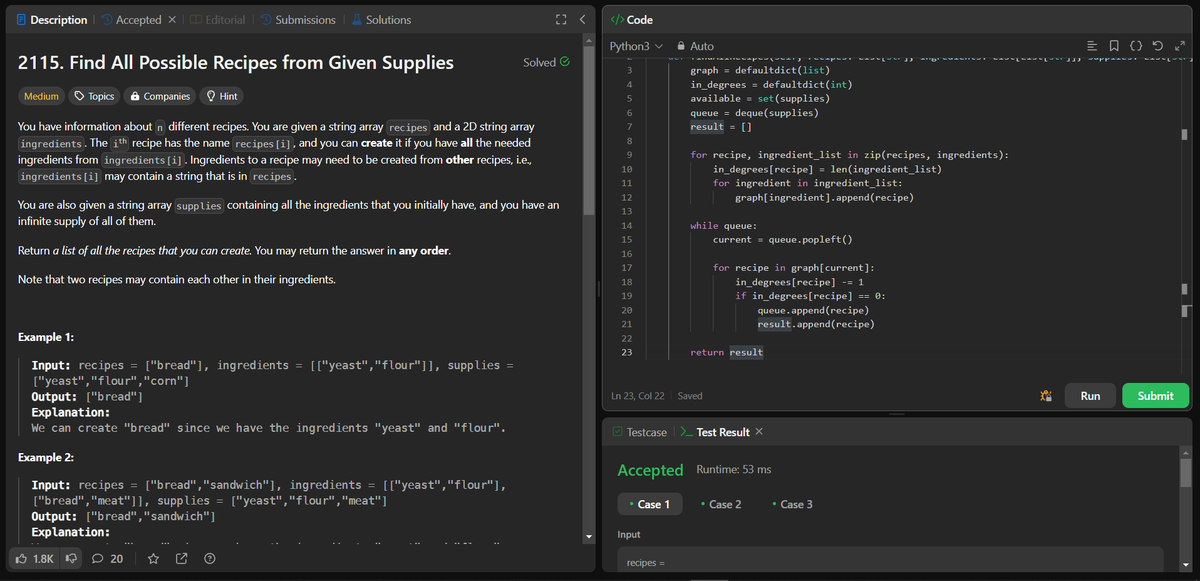This screenshot has height=581, width=1200.
Task: Click the locked debugger icon beside Run
Action: 1046,396
